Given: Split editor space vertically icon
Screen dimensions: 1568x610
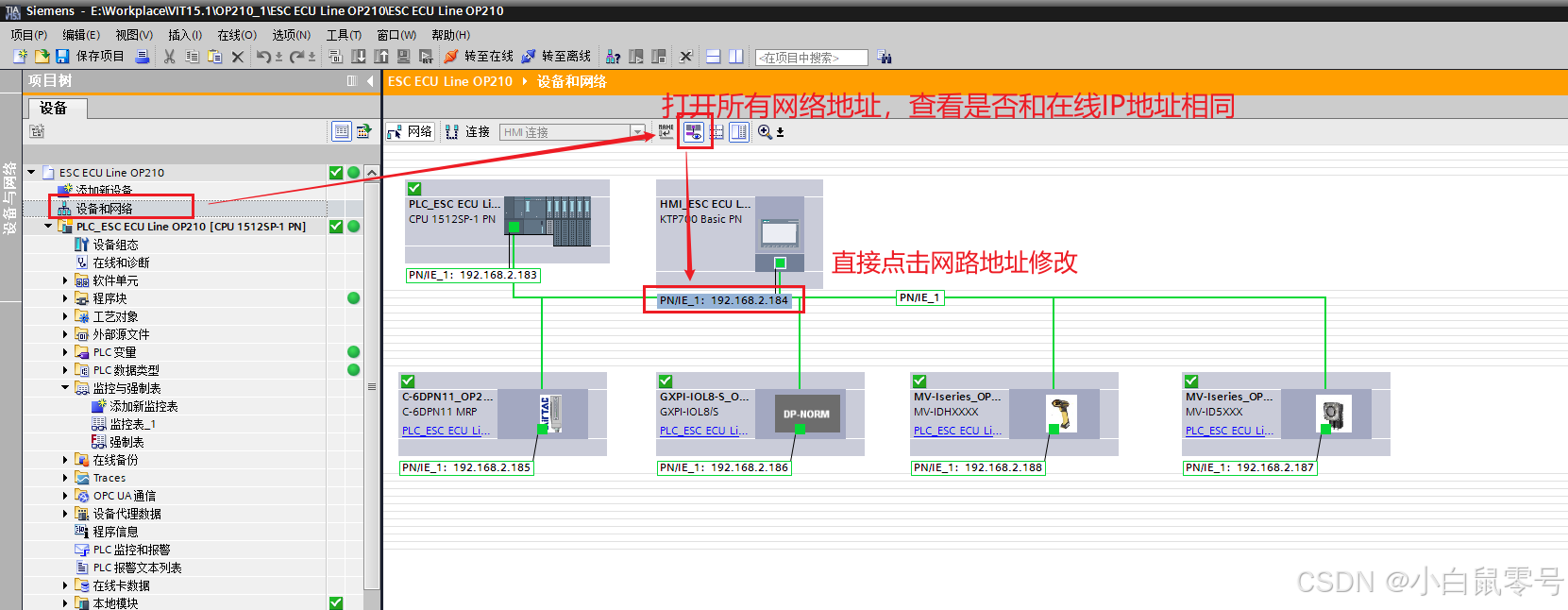Looking at the screenshot, I should [735, 57].
